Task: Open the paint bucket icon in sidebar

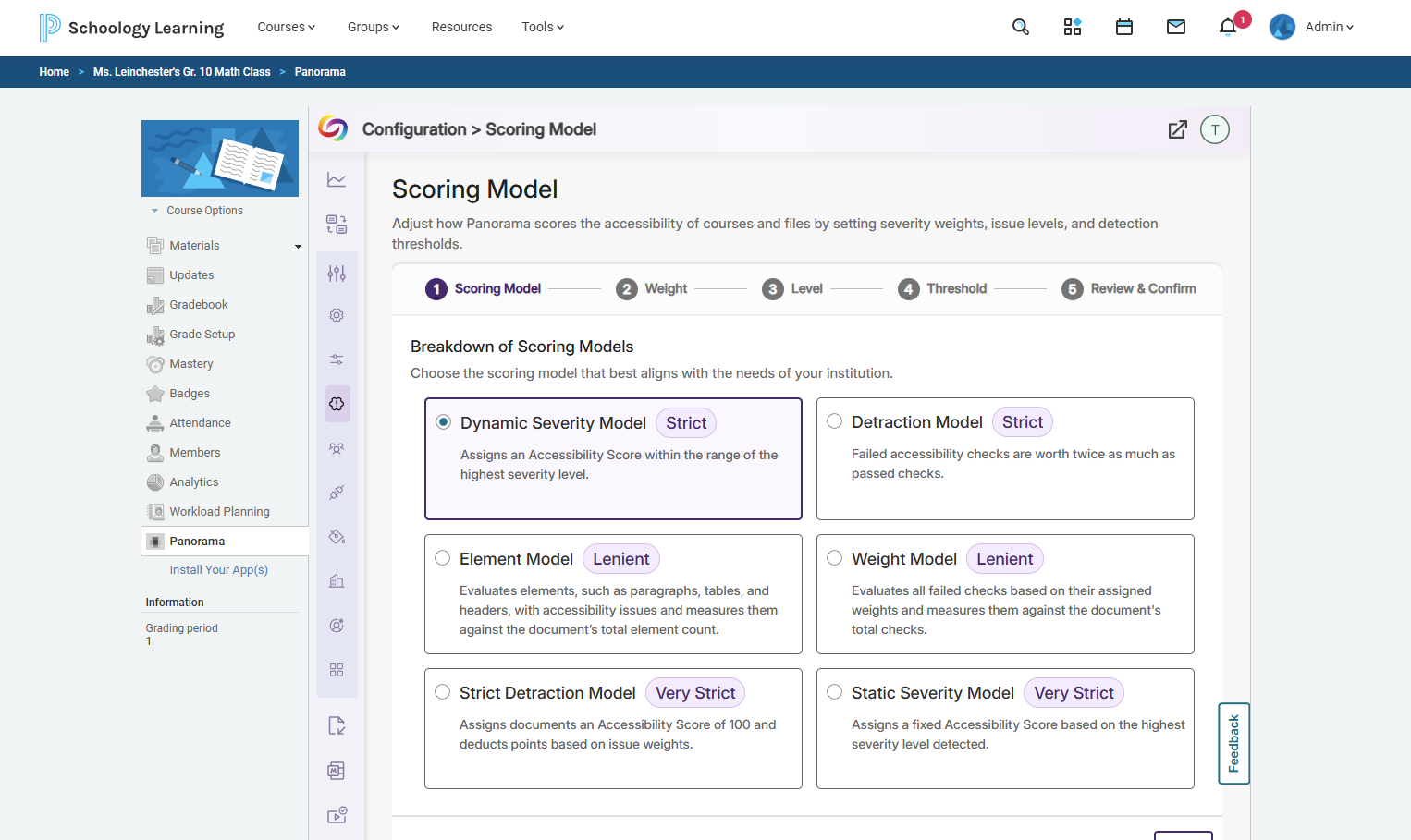Action: (x=337, y=537)
